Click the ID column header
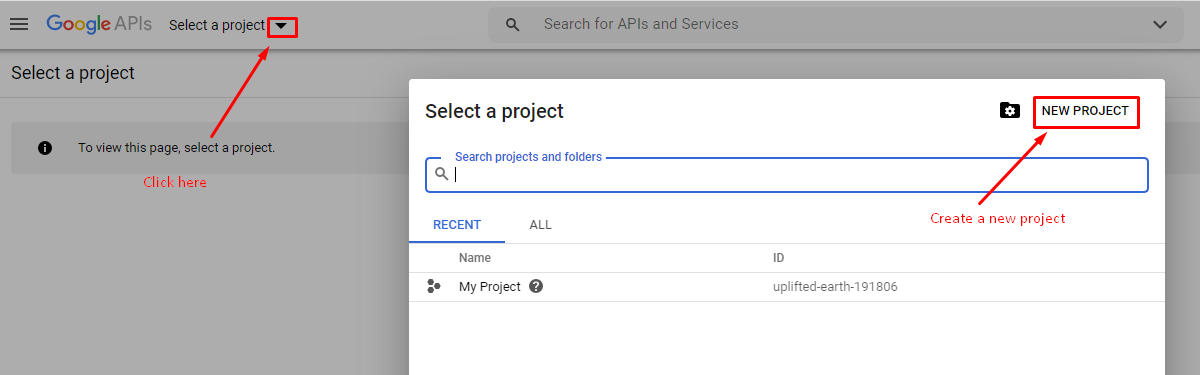The height and width of the screenshot is (375, 1200). point(779,258)
